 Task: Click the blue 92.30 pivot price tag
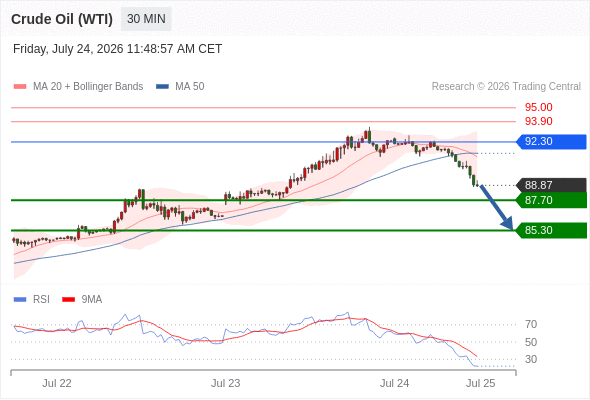tap(551, 142)
